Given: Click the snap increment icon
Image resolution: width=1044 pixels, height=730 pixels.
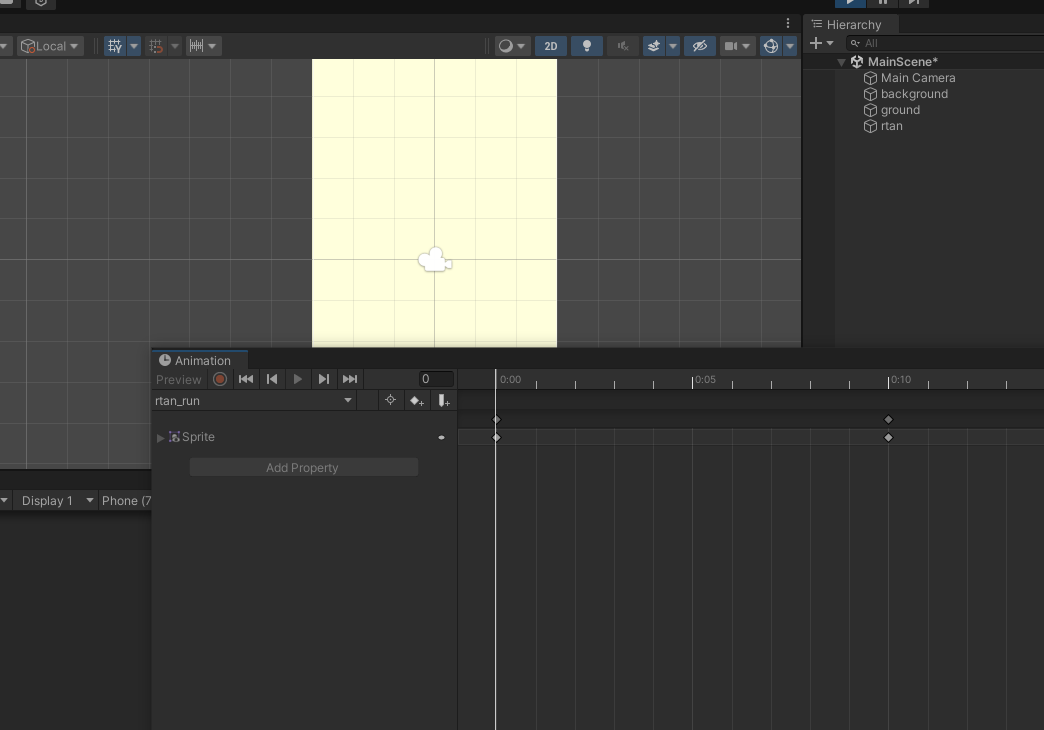Looking at the screenshot, I should pyautogui.click(x=196, y=46).
